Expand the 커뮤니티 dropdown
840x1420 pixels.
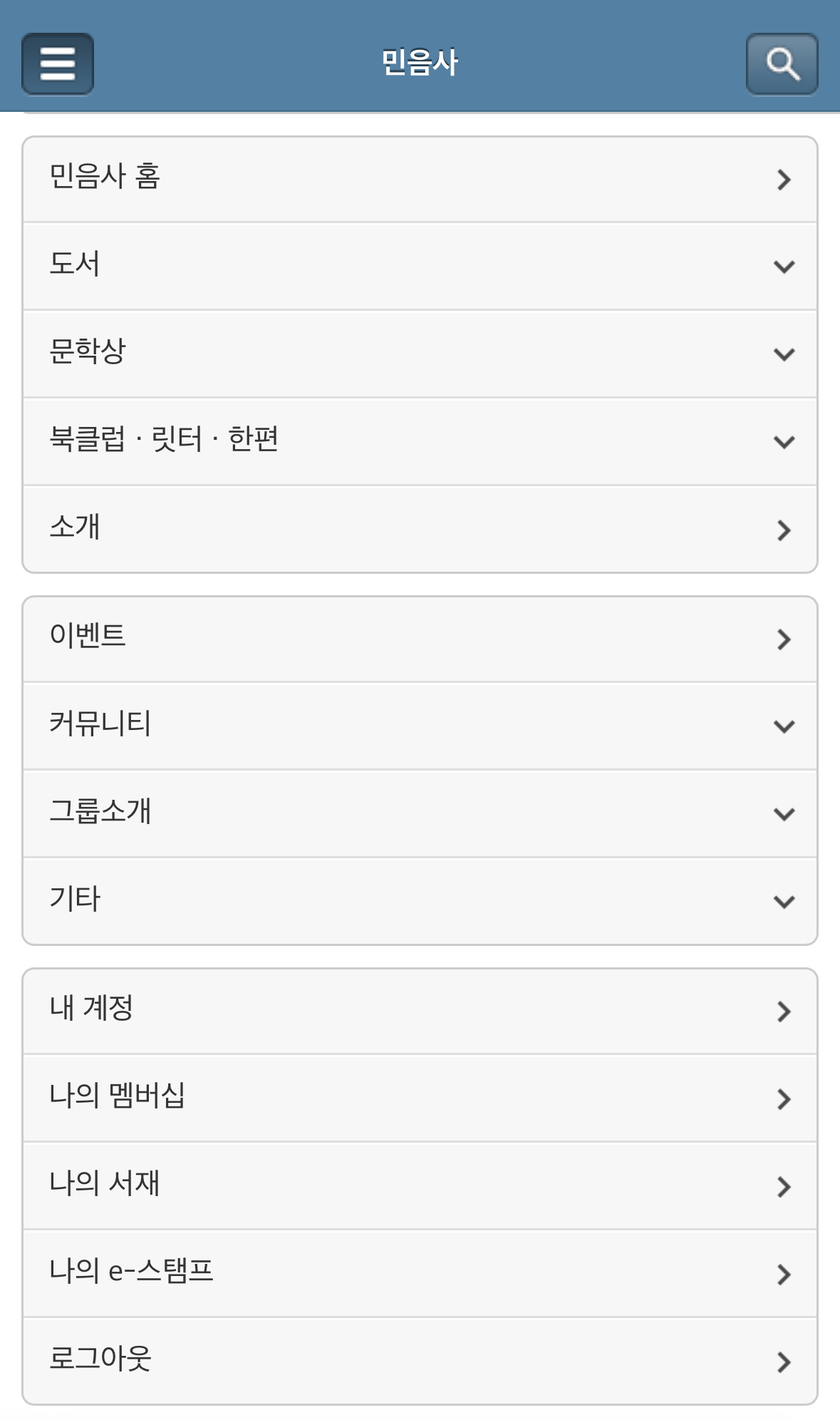click(x=784, y=727)
